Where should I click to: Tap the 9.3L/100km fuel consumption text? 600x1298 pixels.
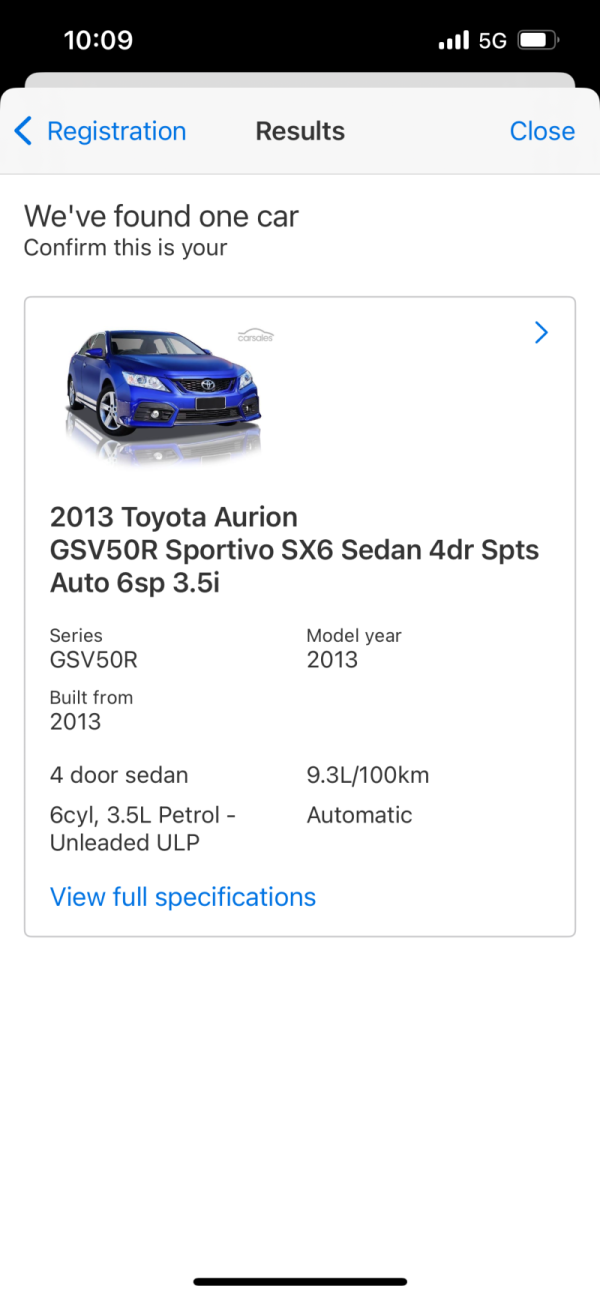[x=367, y=775]
